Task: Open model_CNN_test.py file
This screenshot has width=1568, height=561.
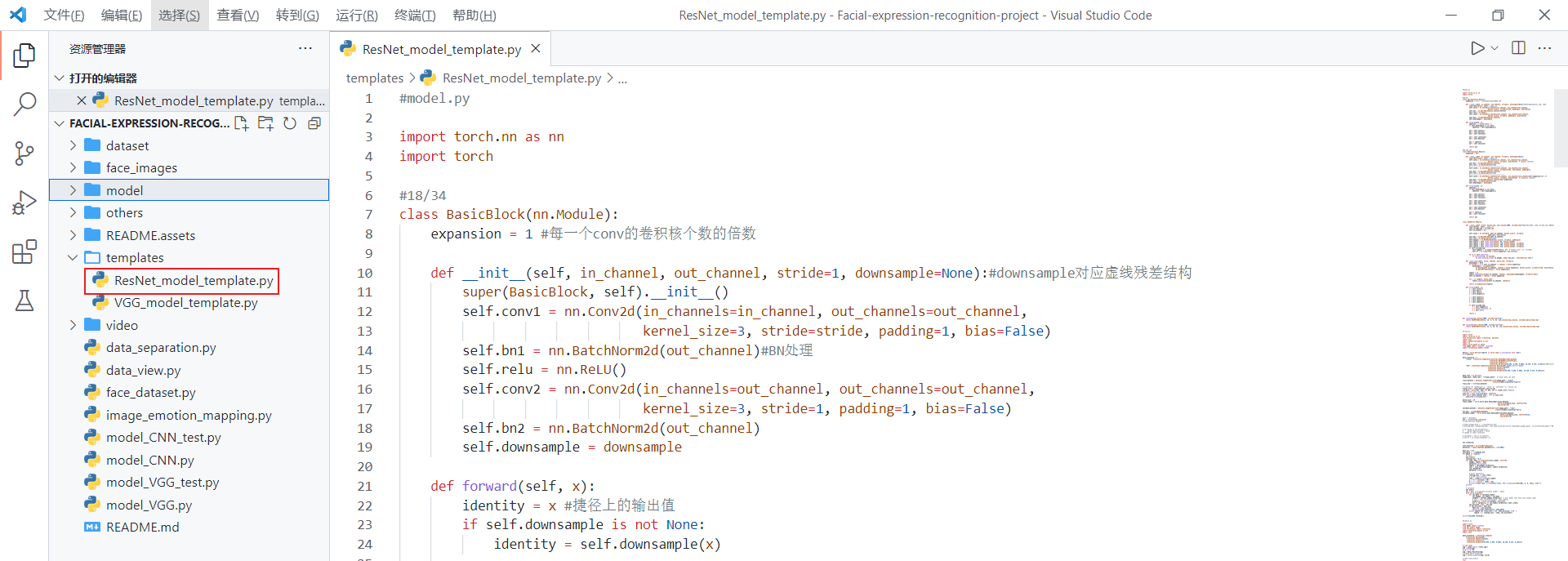Action: 189,437
